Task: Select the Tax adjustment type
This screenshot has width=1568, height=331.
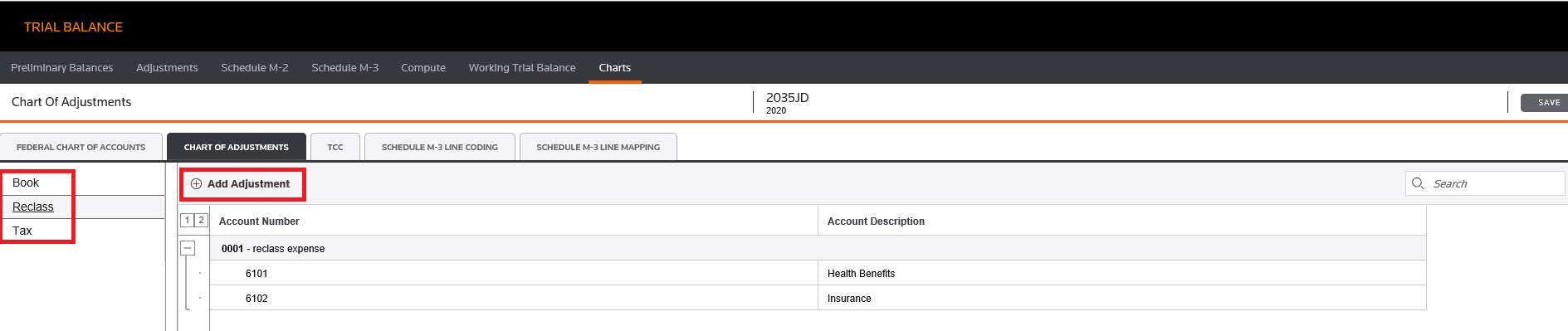Action: click(x=22, y=231)
